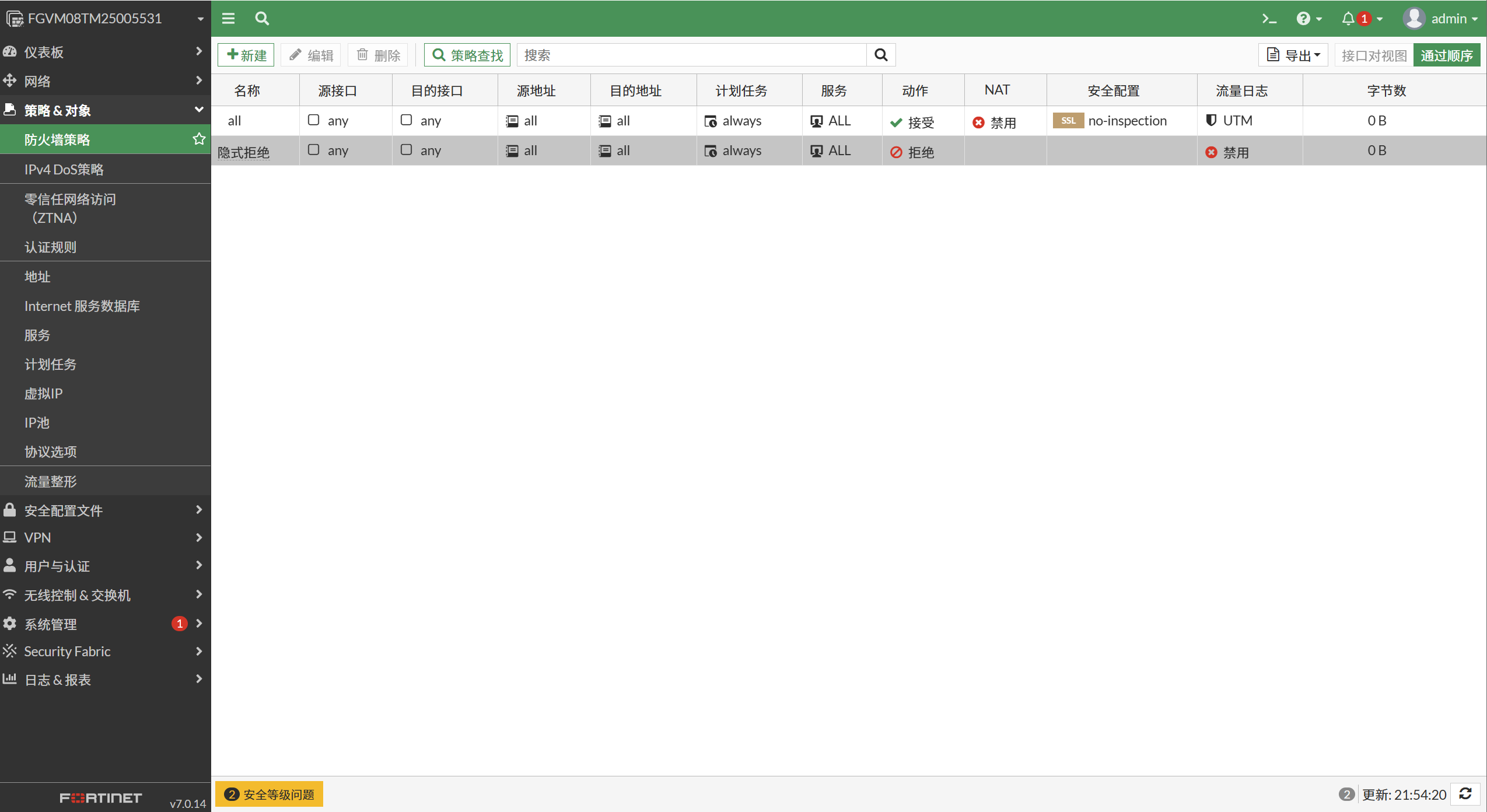Expand the 仪表板 menu
1487x812 pixels.
point(105,51)
